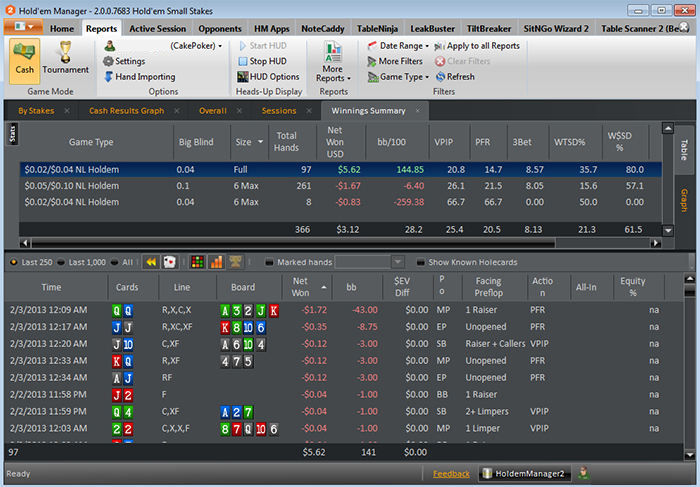The image size is (700, 487).
Task: Switch to the Sessions report tab
Action: (279, 111)
